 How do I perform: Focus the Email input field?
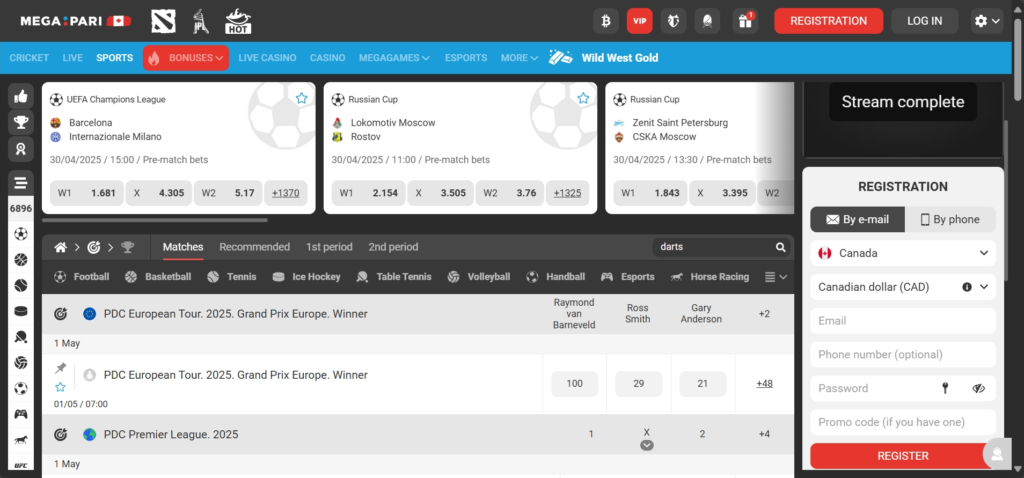point(903,321)
